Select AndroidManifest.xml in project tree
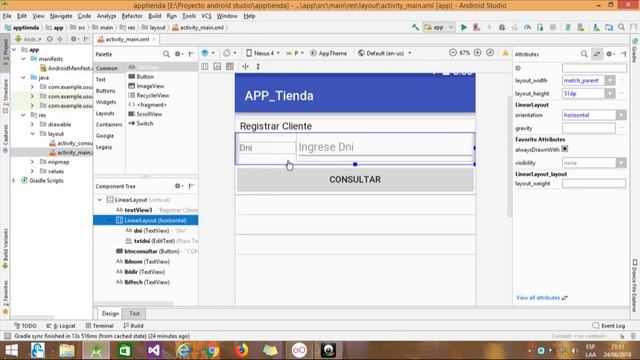Screen dimensions: 640x360 click(66, 68)
